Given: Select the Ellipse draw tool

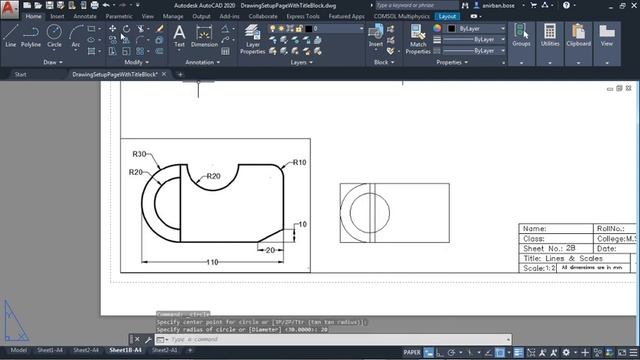Looking at the screenshot, I should [91, 40].
